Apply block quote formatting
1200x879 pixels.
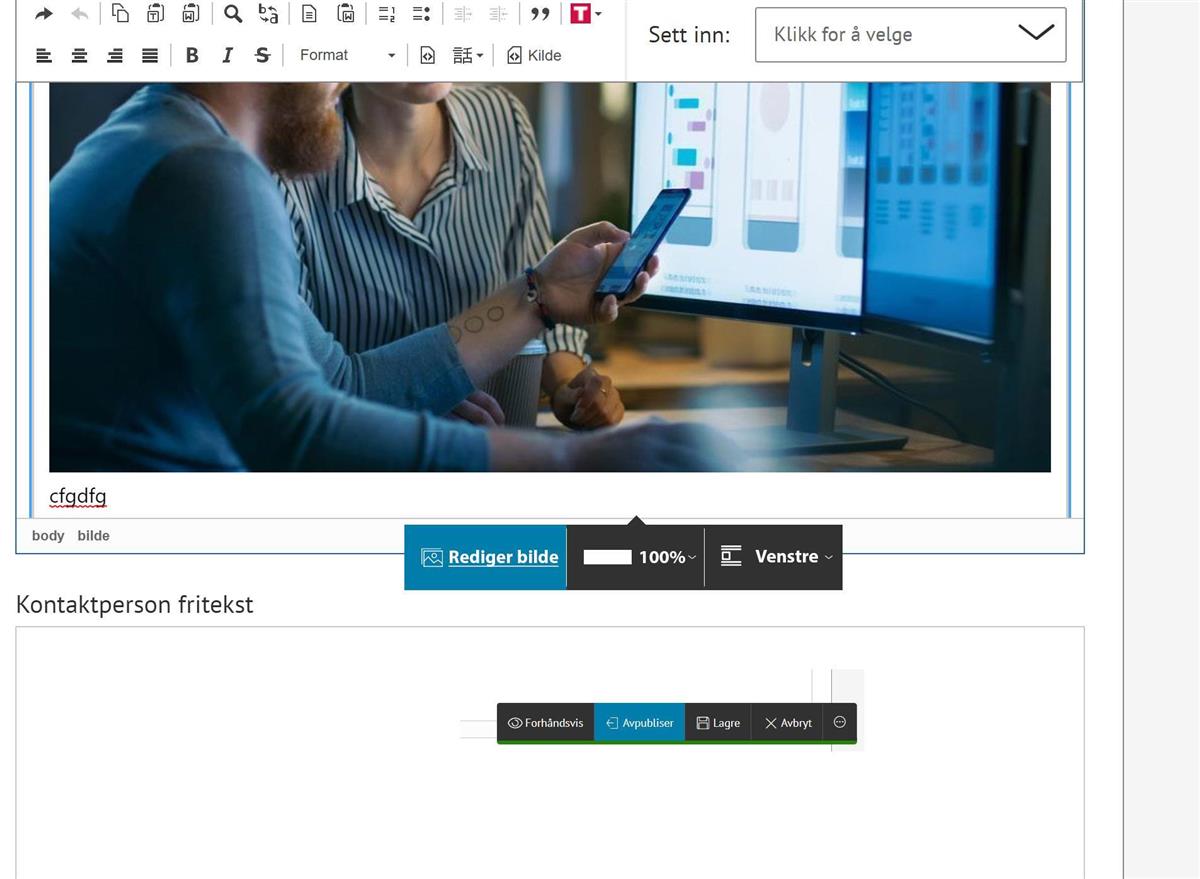540,14
